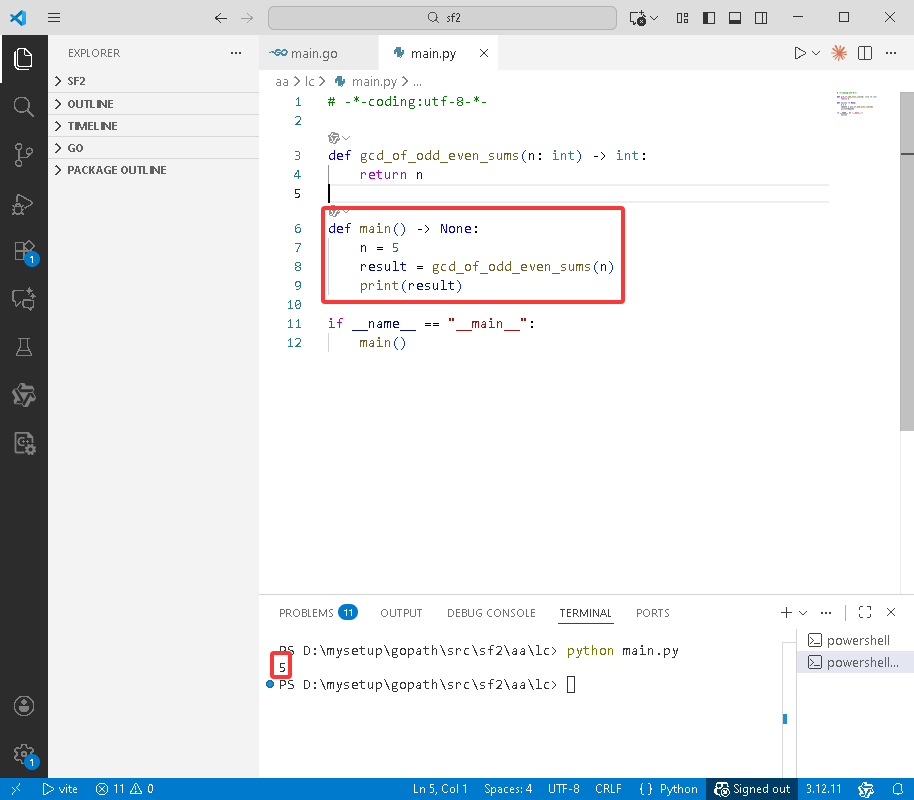Screen dimensions: 914x800
Task: Click Ln 5, Col 1 position indicator
Action: coord(440,789)
